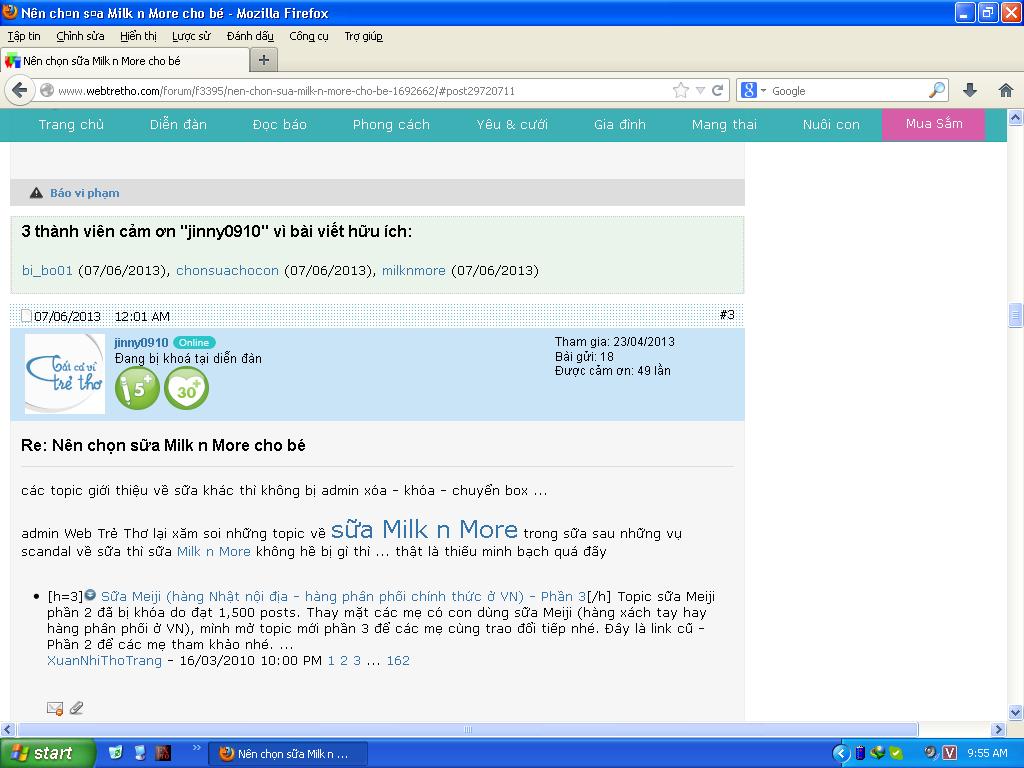The height and width of the screenshot is (768, 1024).
Task: Open Yêu & cưới in site navigation
Action: [512, 124]
